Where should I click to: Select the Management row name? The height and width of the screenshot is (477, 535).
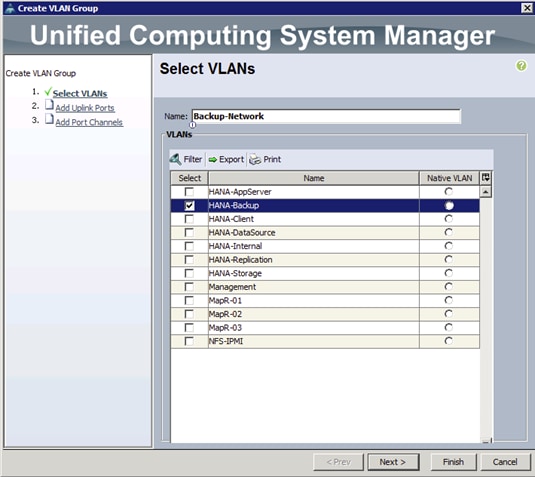coord(232,287)
